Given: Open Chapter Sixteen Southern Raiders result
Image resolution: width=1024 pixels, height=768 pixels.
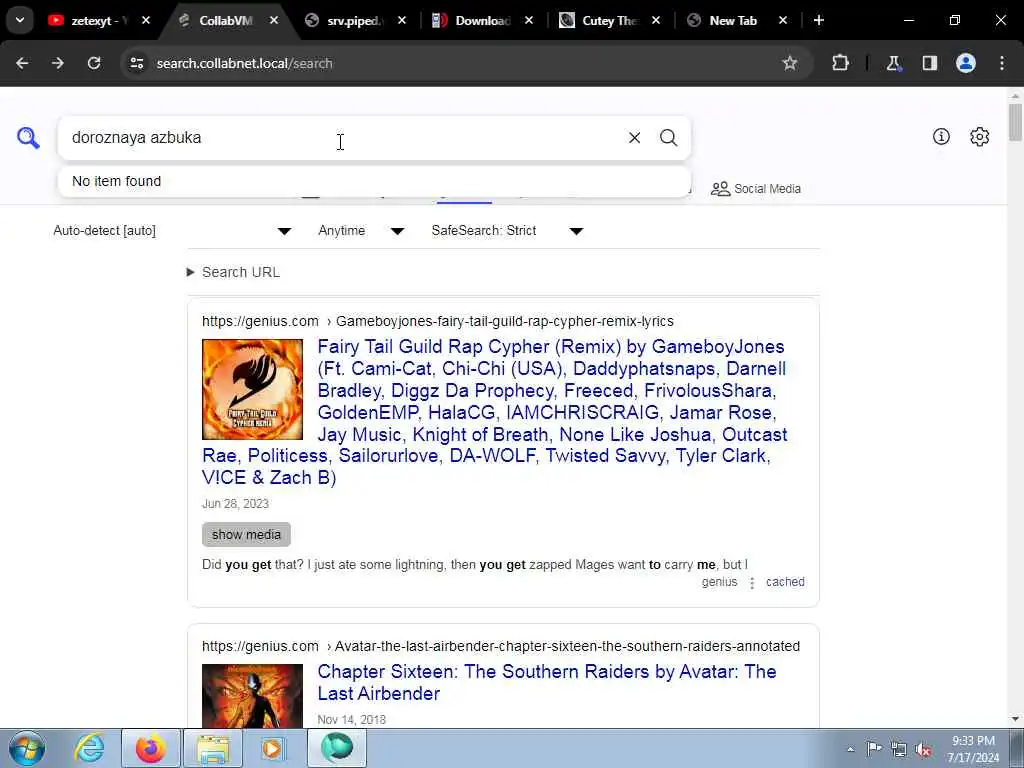Looking at the screenshot, I should 547,682.
